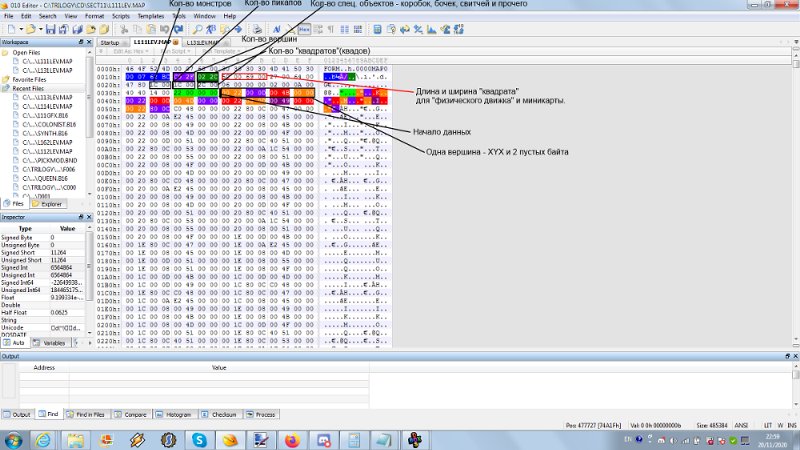
Task: Toggle the Hex edit mode button
Action: [304, 30]
